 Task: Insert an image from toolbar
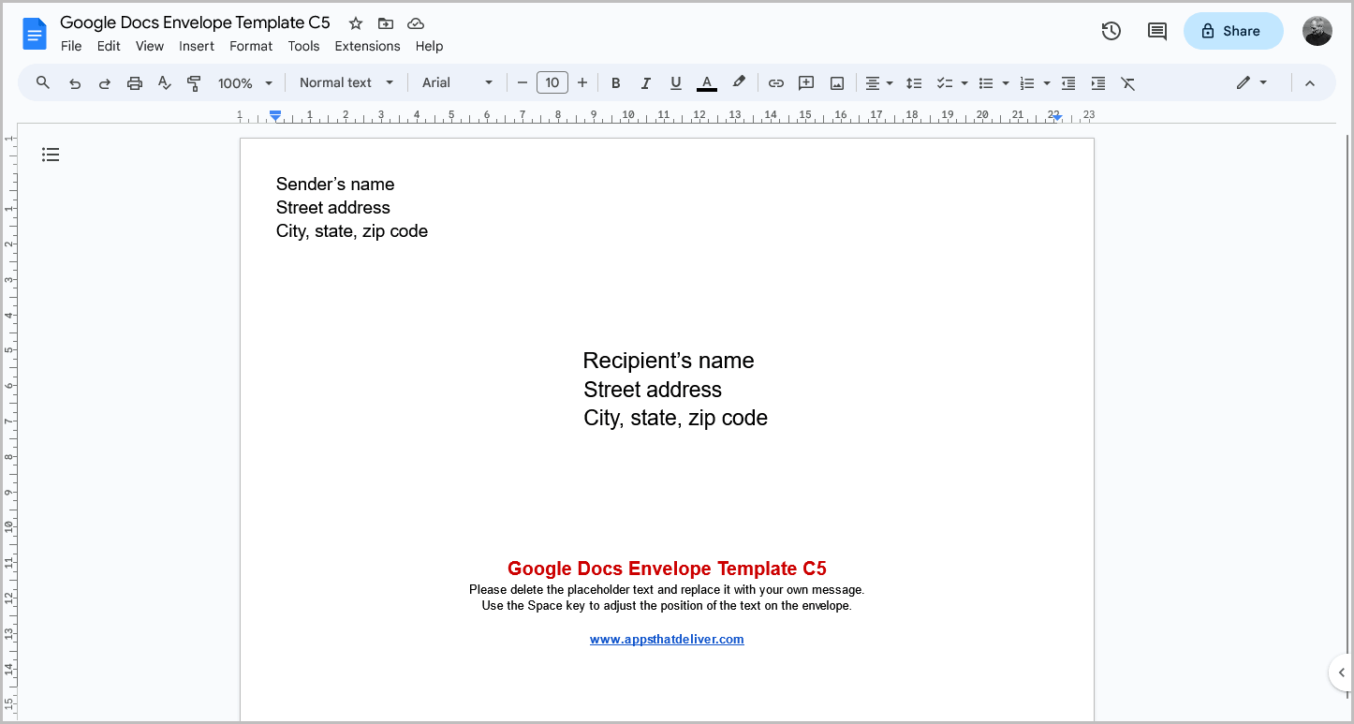point(837,83)
